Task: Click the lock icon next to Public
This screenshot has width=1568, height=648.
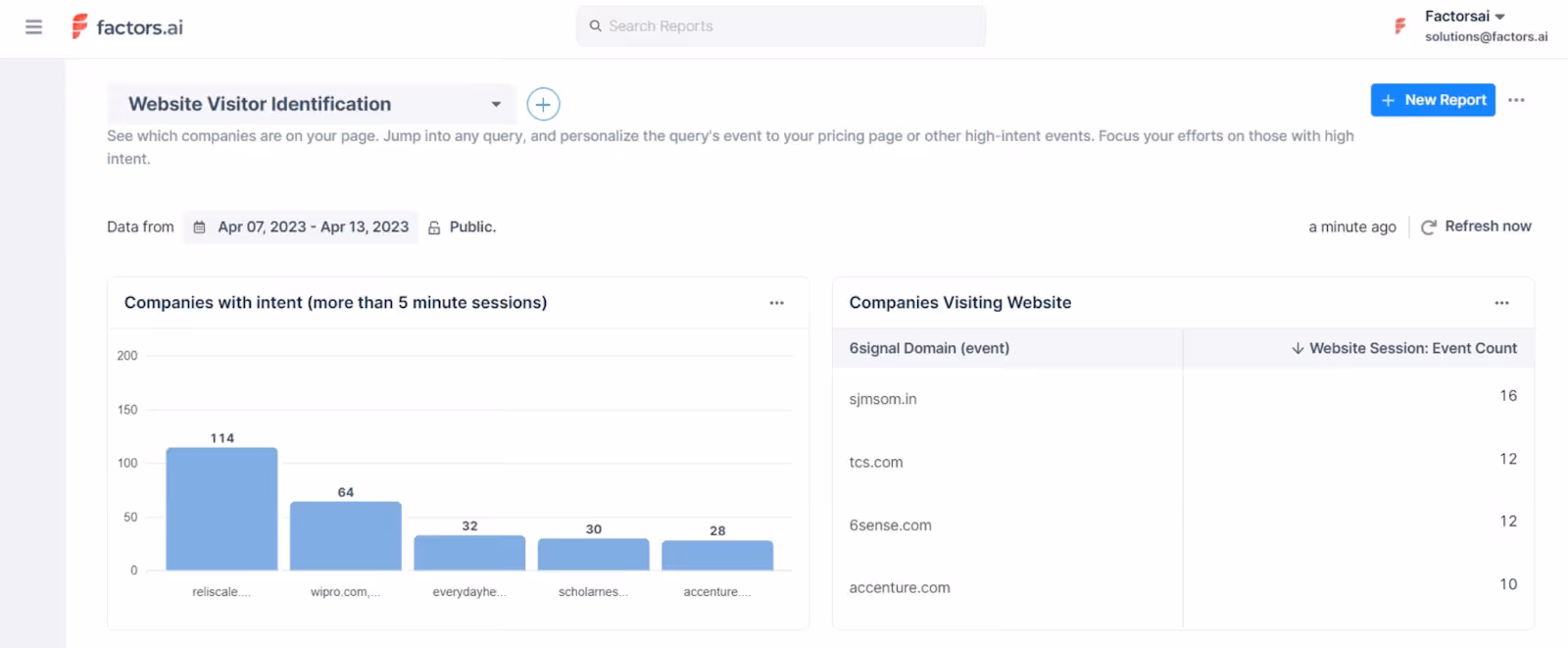Action: [x=434, y=227]
